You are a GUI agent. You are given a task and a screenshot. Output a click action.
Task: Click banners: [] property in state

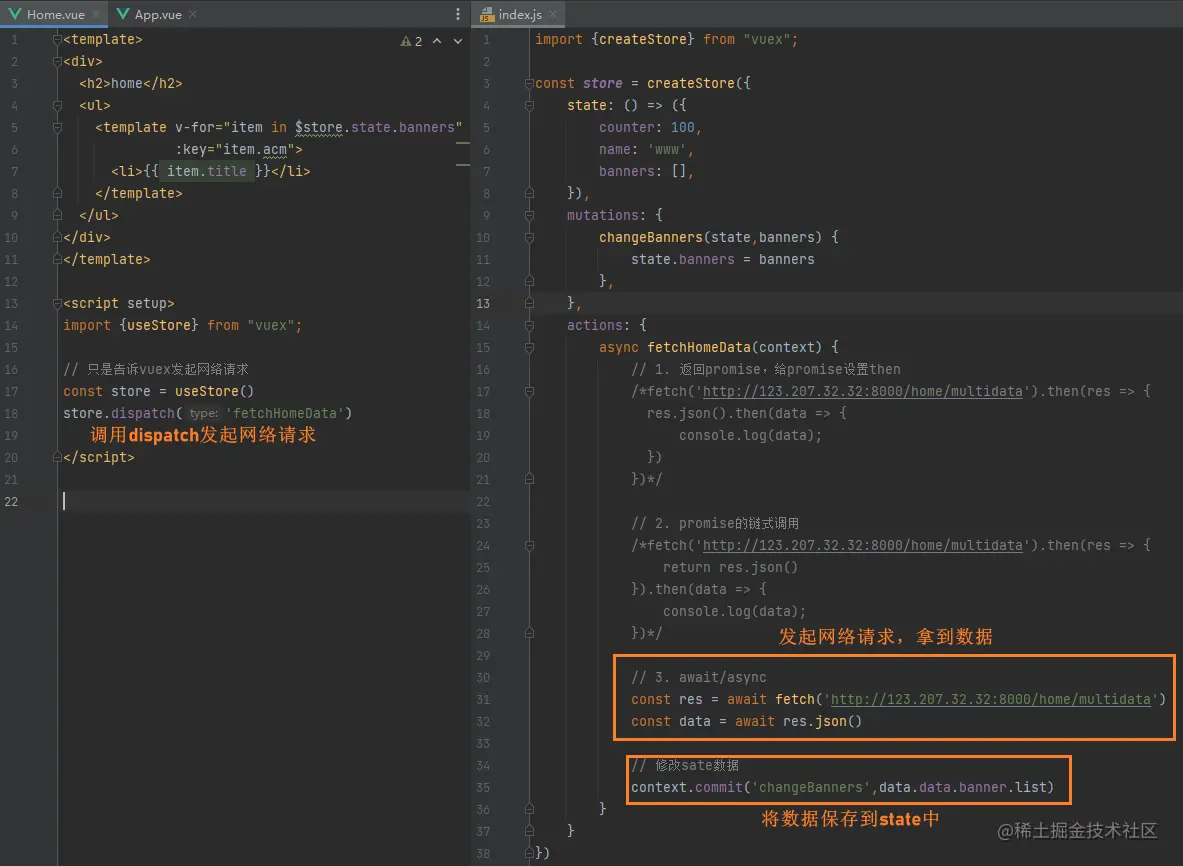[647, 171]
